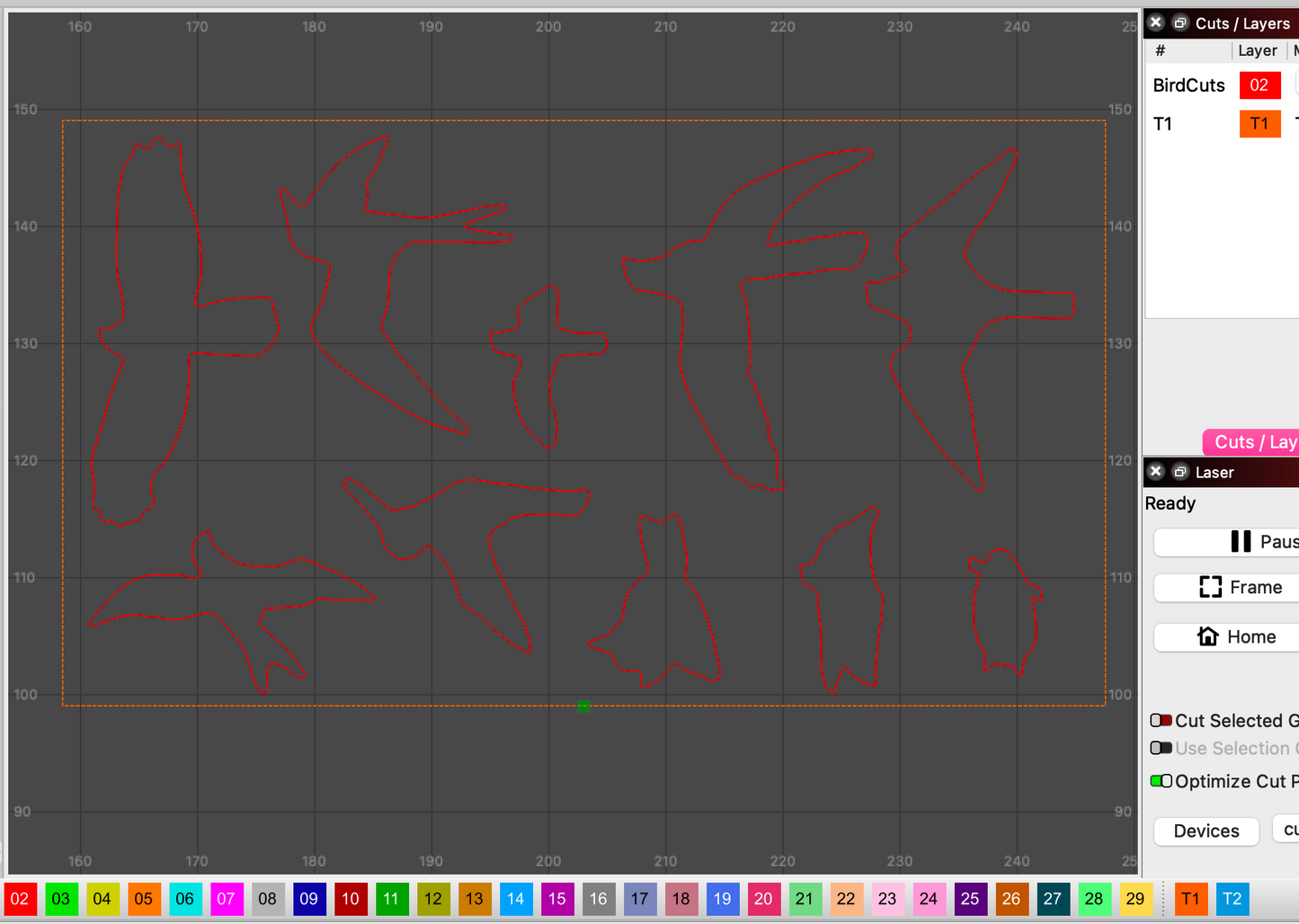Close the Cuts / Layers panel
Image resolution: width=1299 pixels, height=924 pixels.
(x=1156, y=23)
